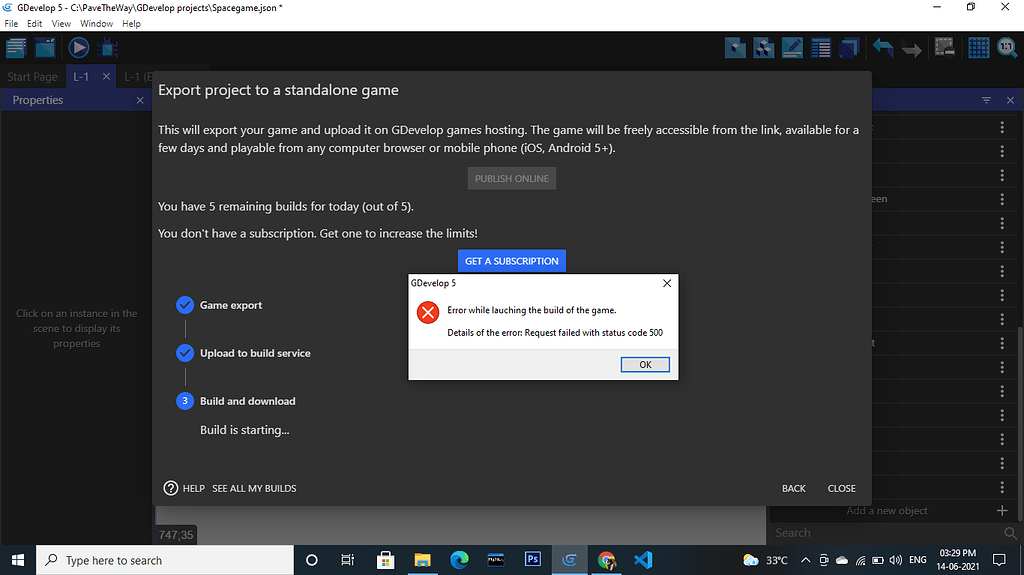Open Task View from taskbar
1024x575 pixels.
point(347,560)
